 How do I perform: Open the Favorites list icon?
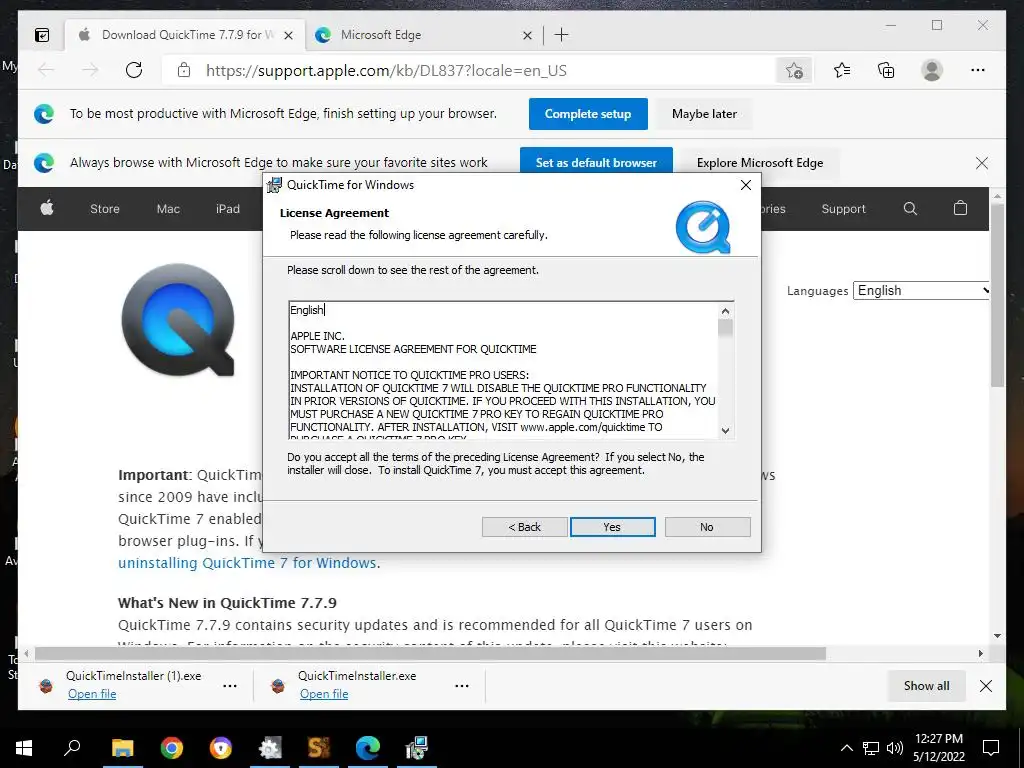(x=842, y=70)
